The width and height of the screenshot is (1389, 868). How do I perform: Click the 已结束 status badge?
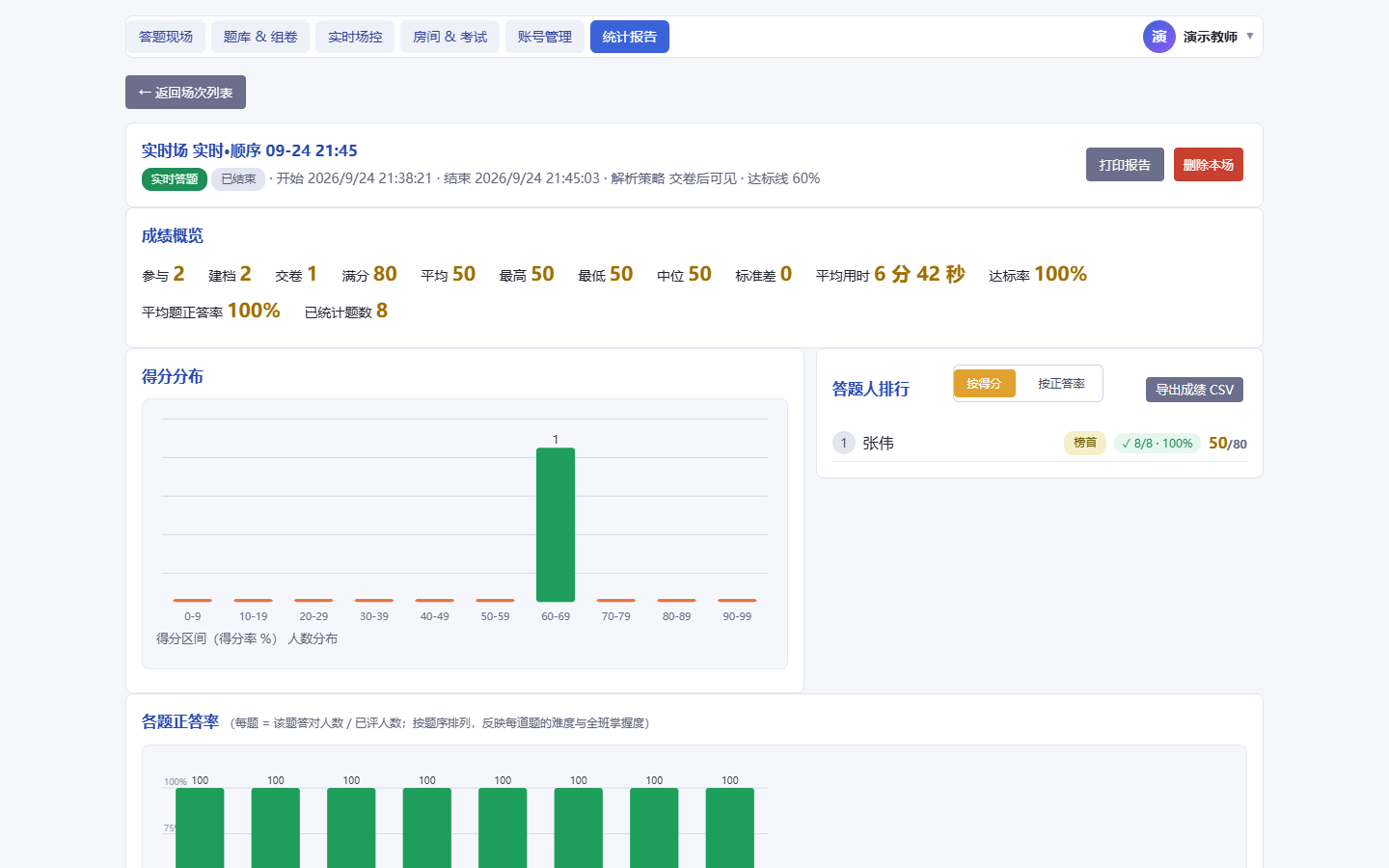(238, 179)
